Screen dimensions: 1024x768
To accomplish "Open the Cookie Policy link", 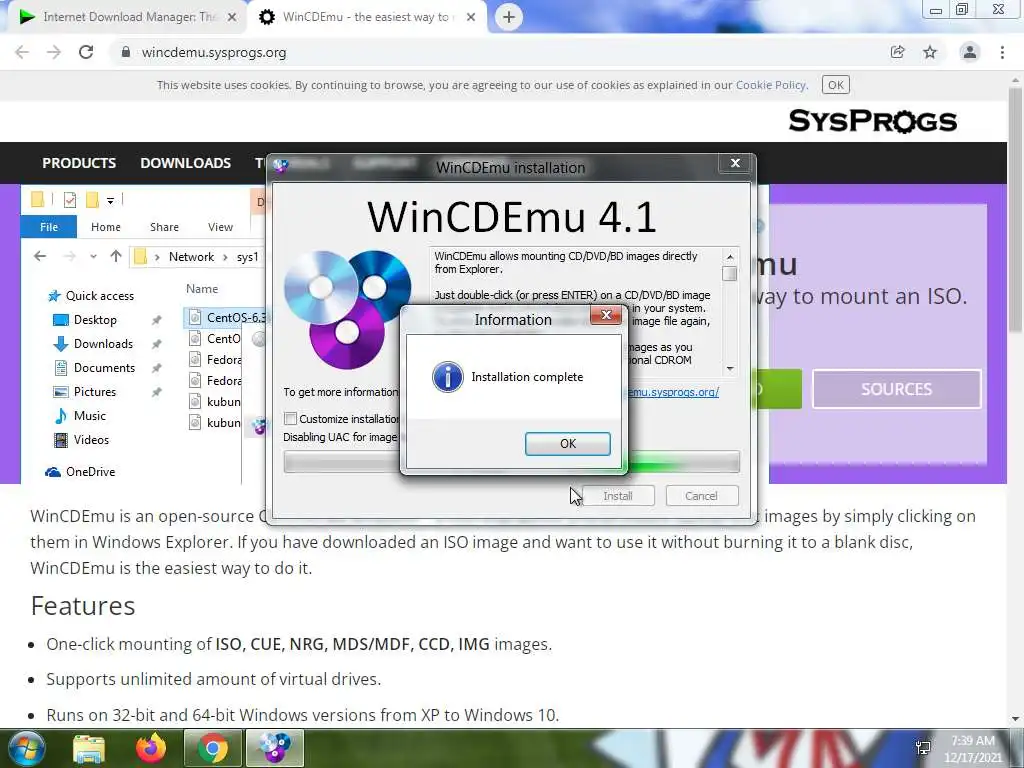I will (771, 85).
